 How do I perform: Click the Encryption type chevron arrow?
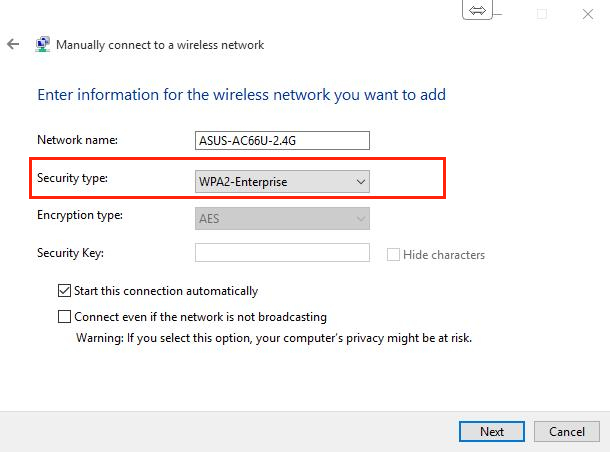(x=361, y=219)
